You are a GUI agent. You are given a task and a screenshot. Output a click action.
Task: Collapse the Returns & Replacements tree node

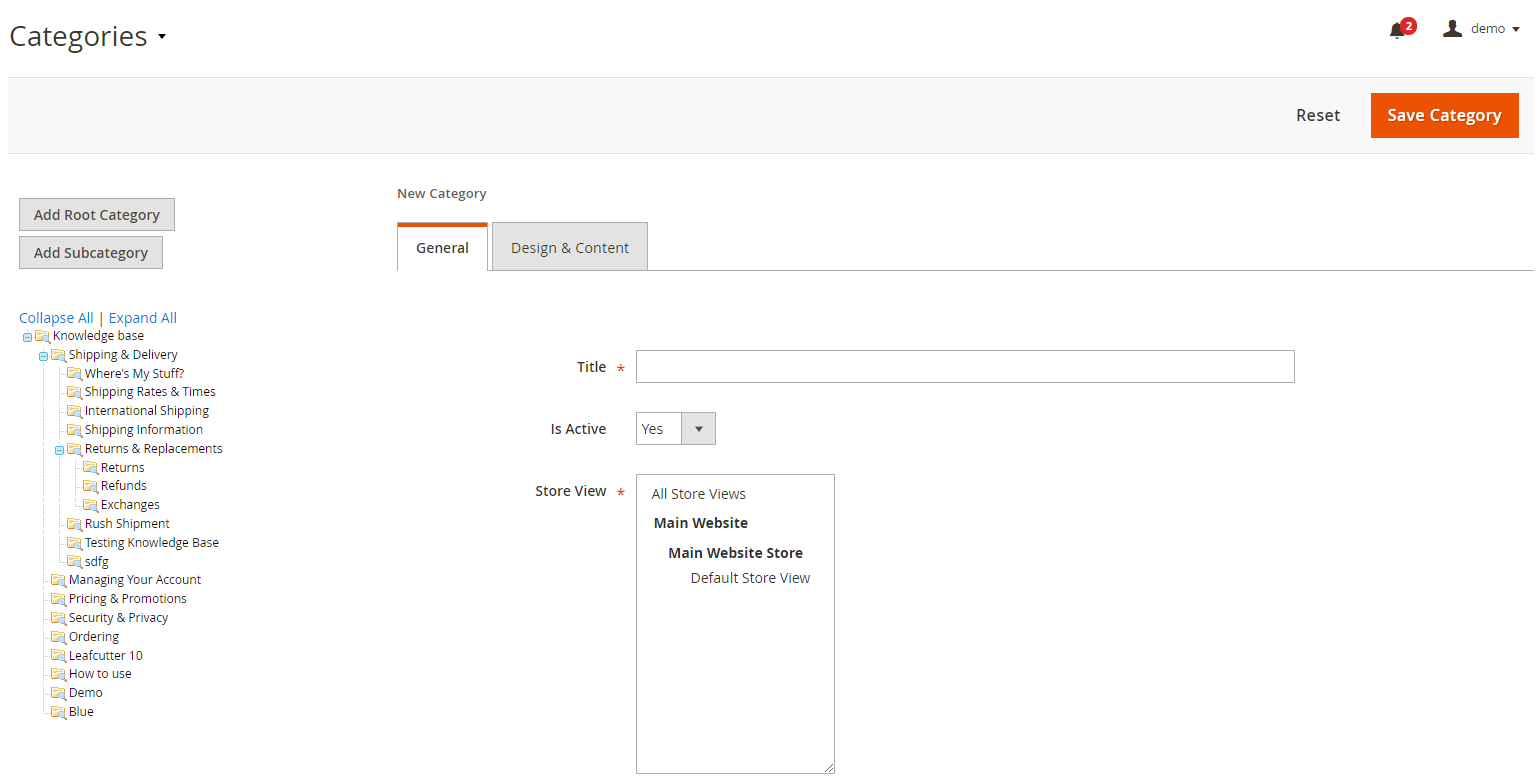pyautogui.click(x=59, y=450)
